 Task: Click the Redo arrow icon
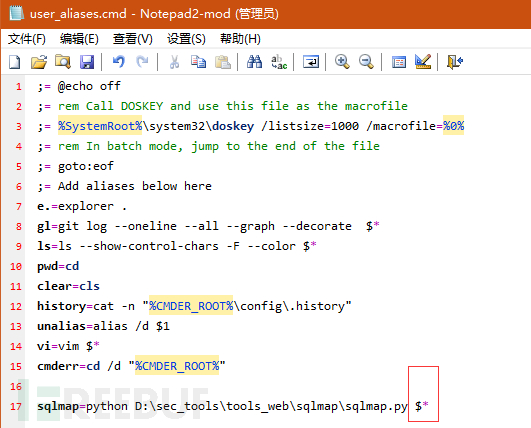click(142, 62)
